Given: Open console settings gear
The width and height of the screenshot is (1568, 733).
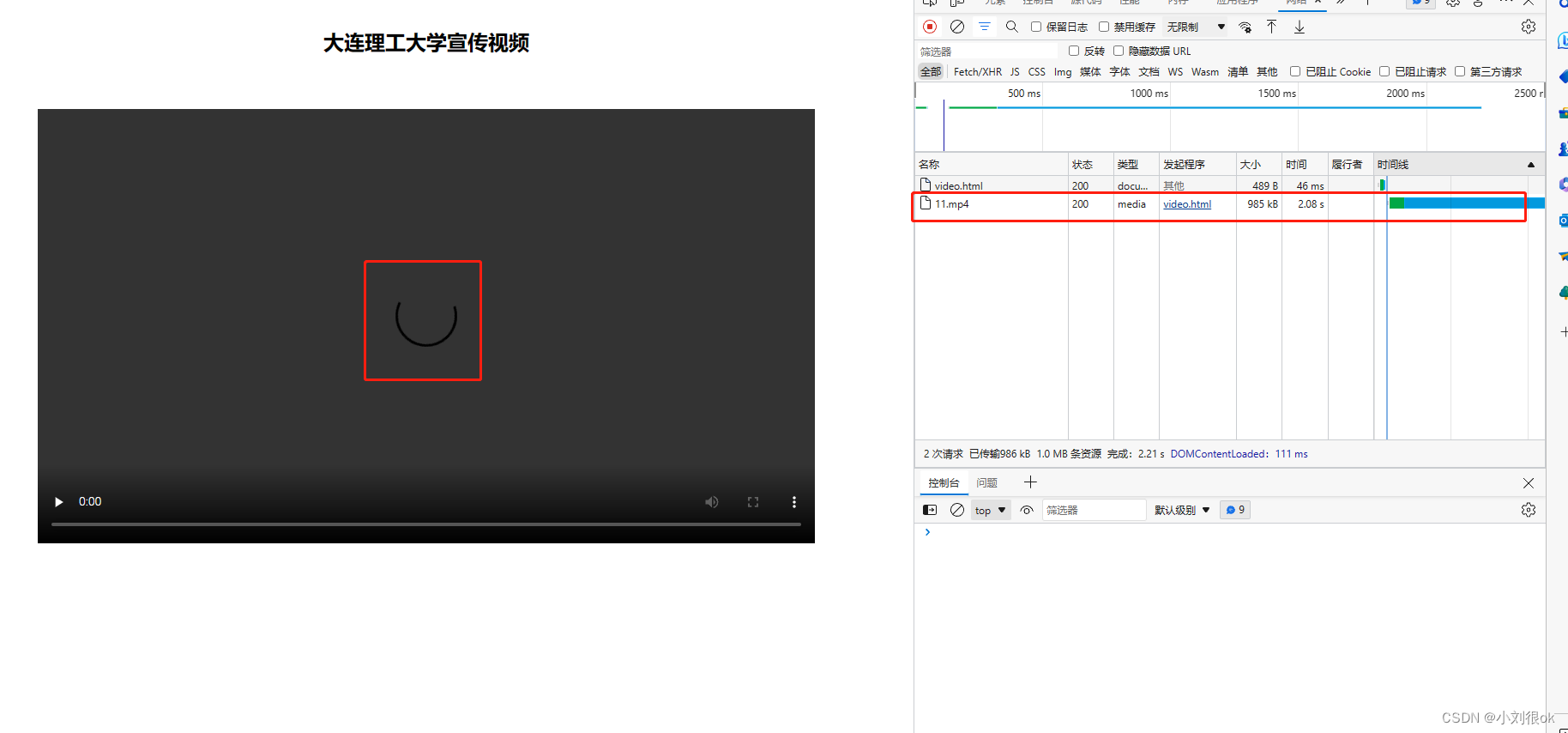Looking at the screenshot, I should click(1529, 510).
